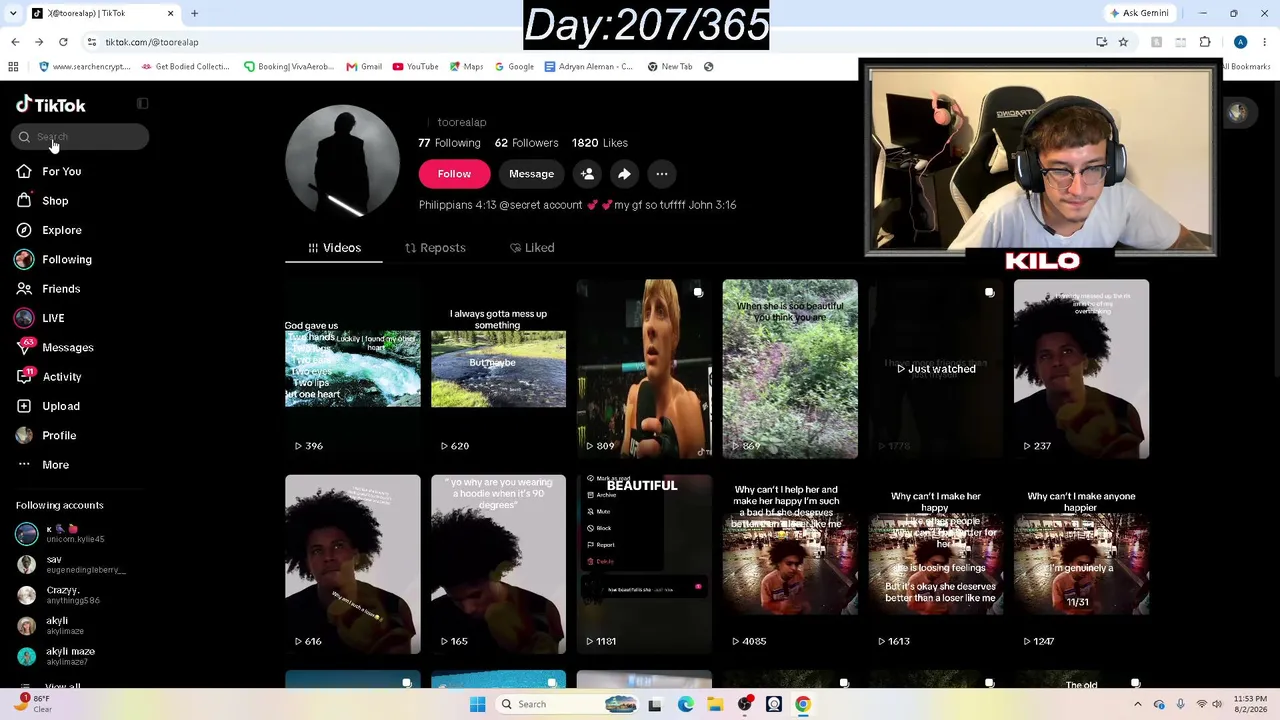The width and height of the screenshot is (1280, 720).
Task: Message the toorealap account
Action: (531, 174)
